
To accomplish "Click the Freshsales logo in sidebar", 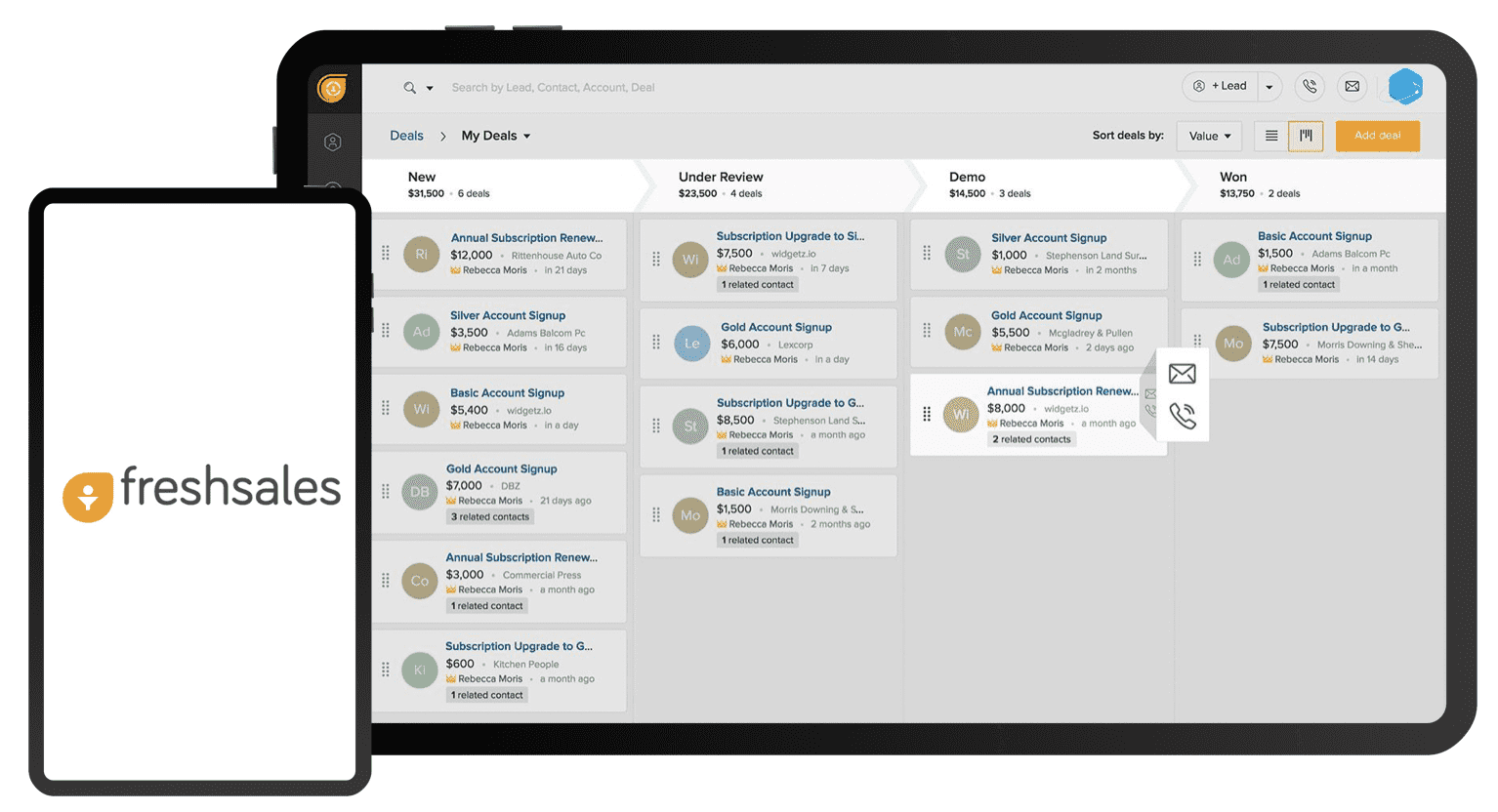I will coord(333,89).
